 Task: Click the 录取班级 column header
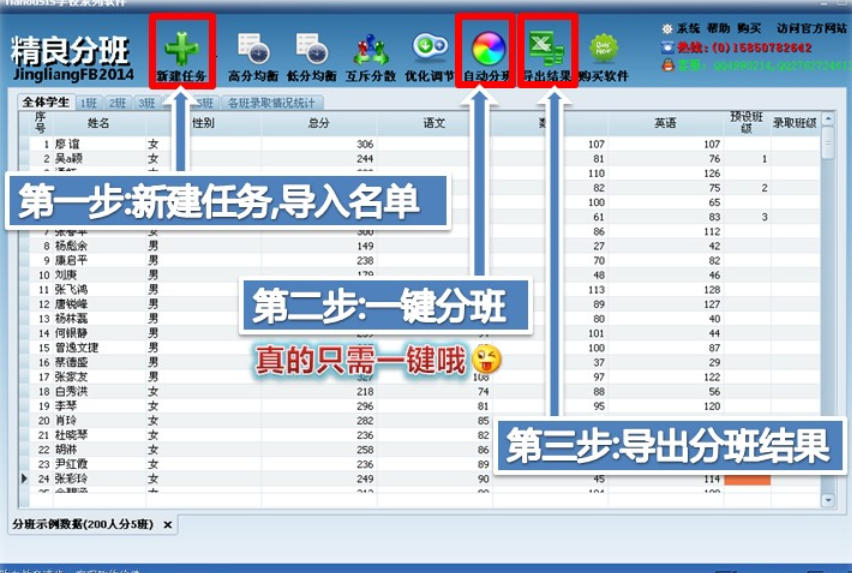pos(794,123)
